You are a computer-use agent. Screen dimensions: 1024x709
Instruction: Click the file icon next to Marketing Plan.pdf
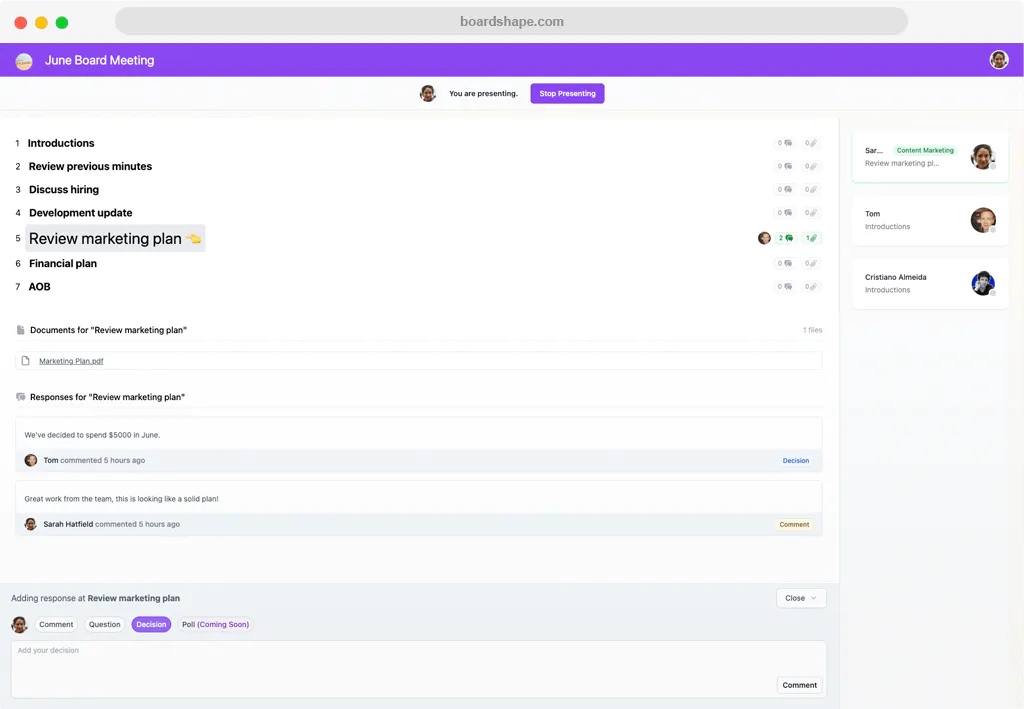pos(26,360)
